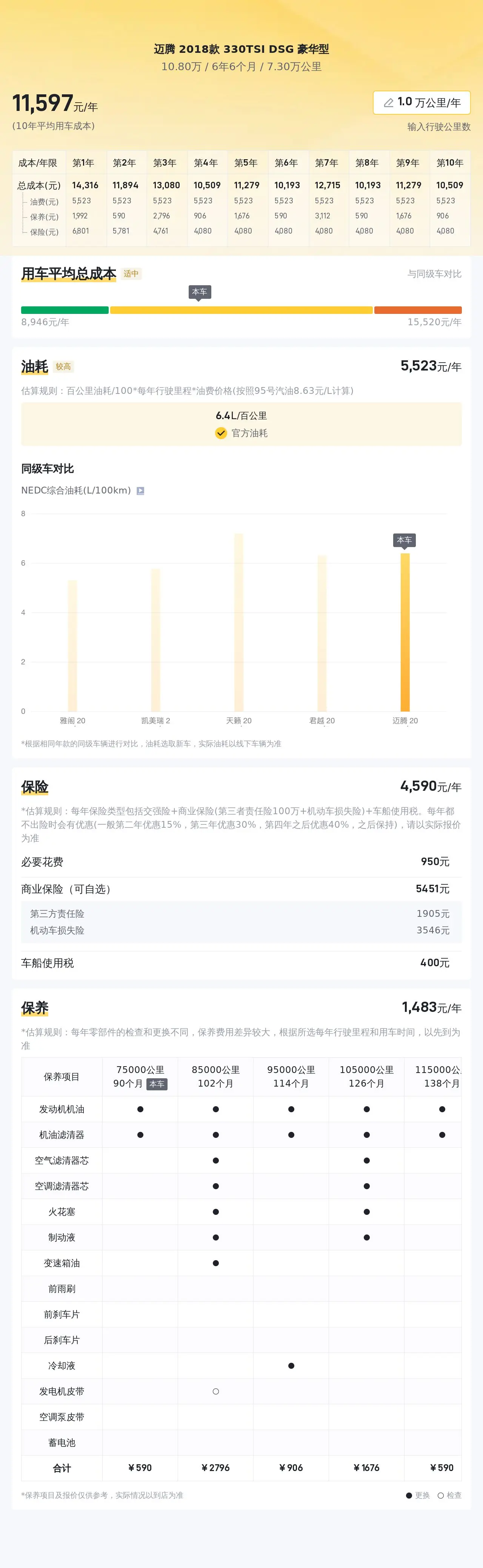
Task: Click the 1.0 万公里/年 mileage input box
Action: pos(421,103)
